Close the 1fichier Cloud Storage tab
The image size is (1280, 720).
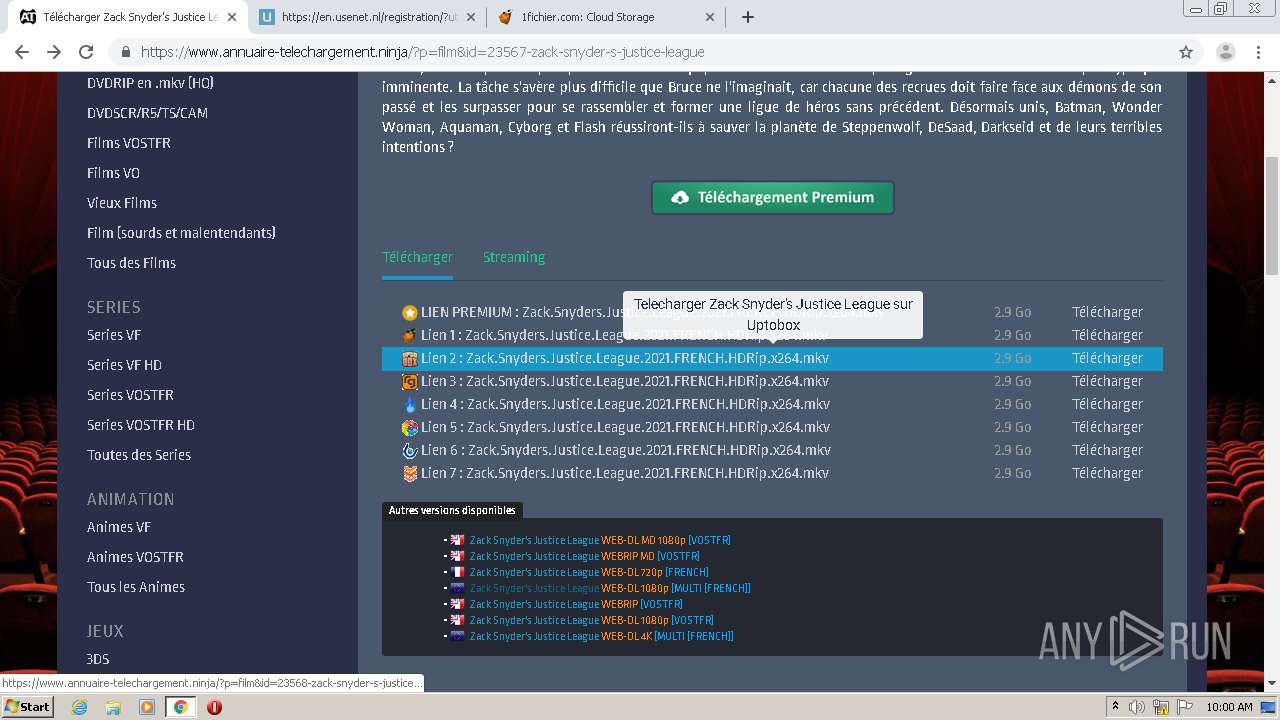[x=711, y=17]
